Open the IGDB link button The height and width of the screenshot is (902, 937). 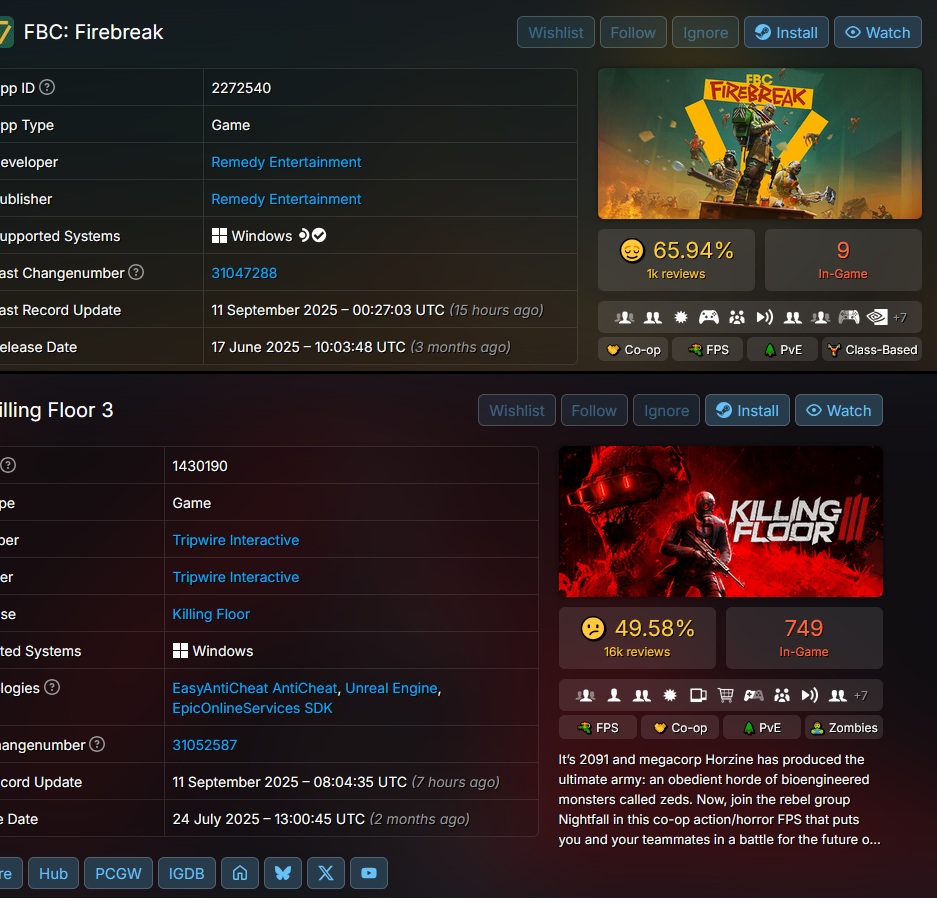[186, 873]
